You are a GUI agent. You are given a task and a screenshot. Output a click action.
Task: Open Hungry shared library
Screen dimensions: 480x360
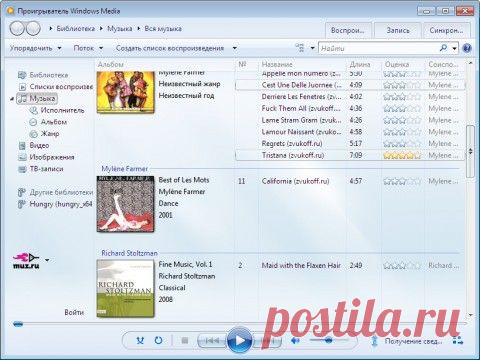(x=61, y=204)
